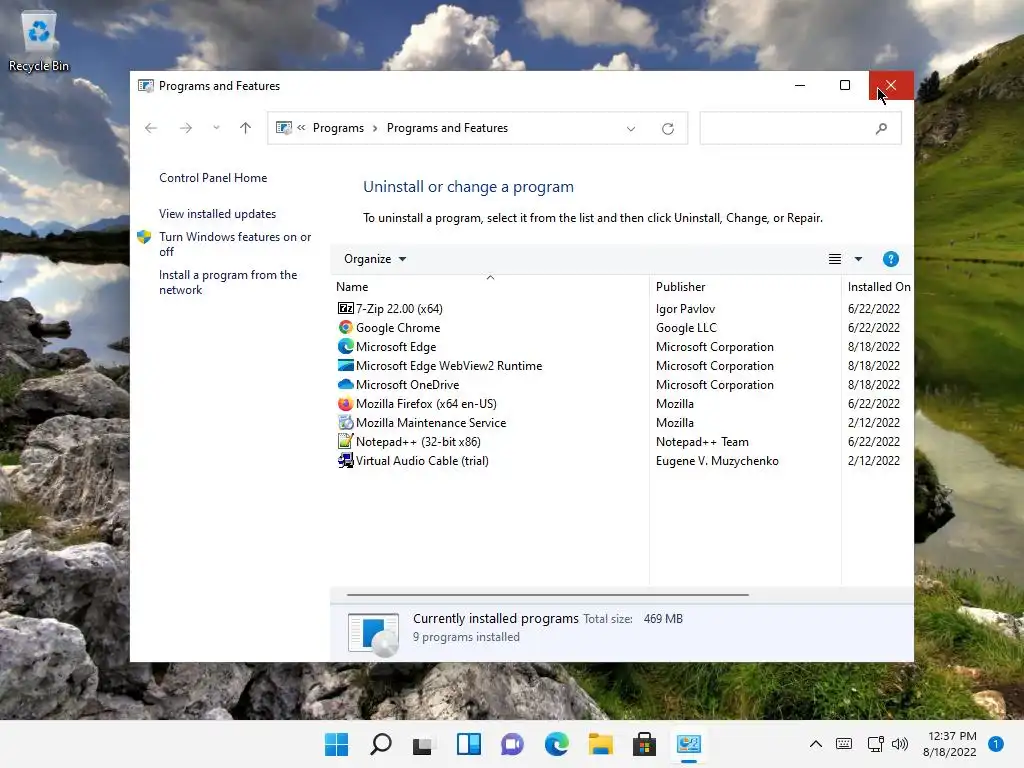This screenshot has width=1024, height=768.
Task: Open the Organize dropdown menu
Action: tap(375, 259)
